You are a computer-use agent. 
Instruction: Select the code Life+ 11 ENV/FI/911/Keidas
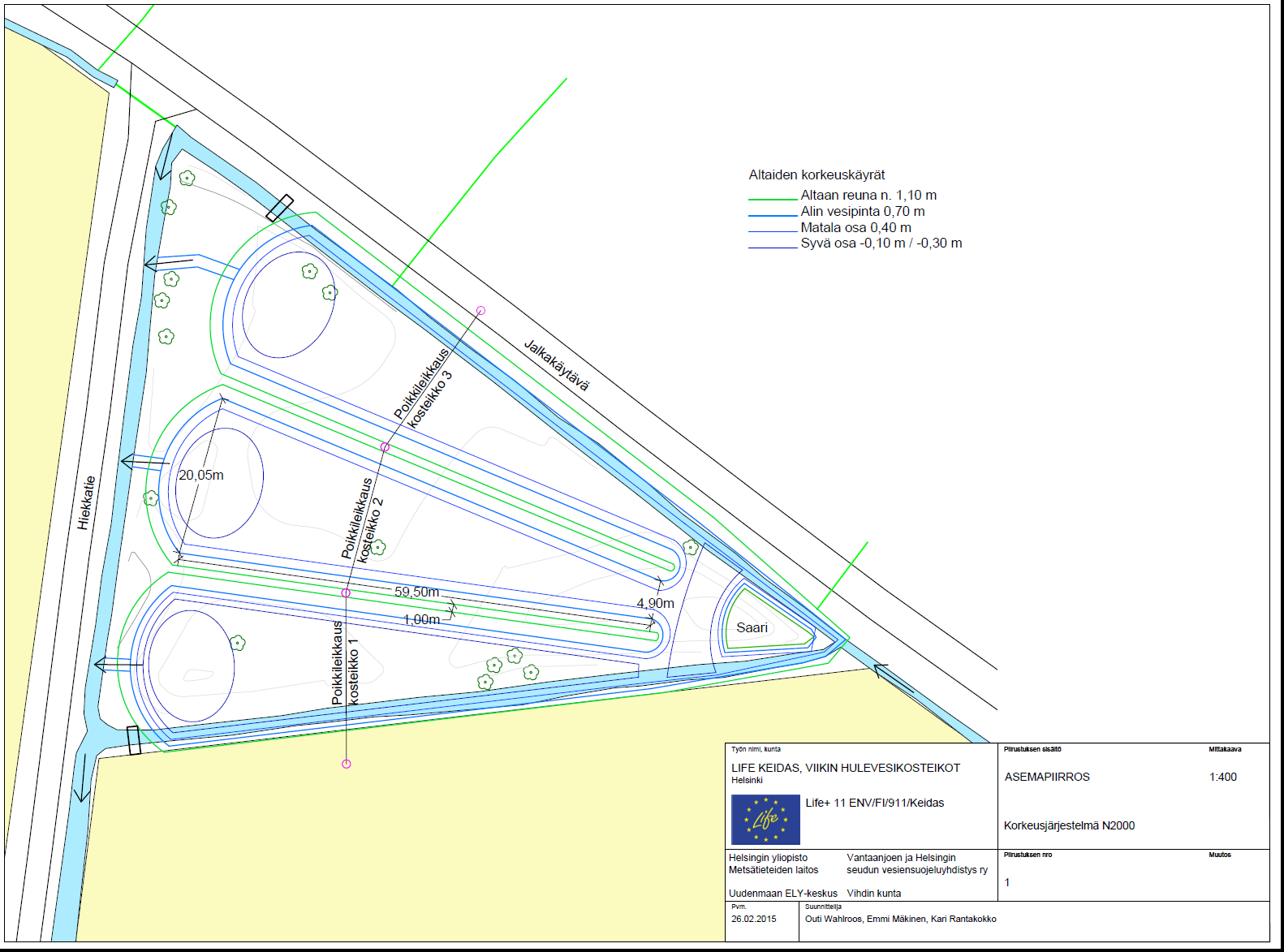[875, 803]
